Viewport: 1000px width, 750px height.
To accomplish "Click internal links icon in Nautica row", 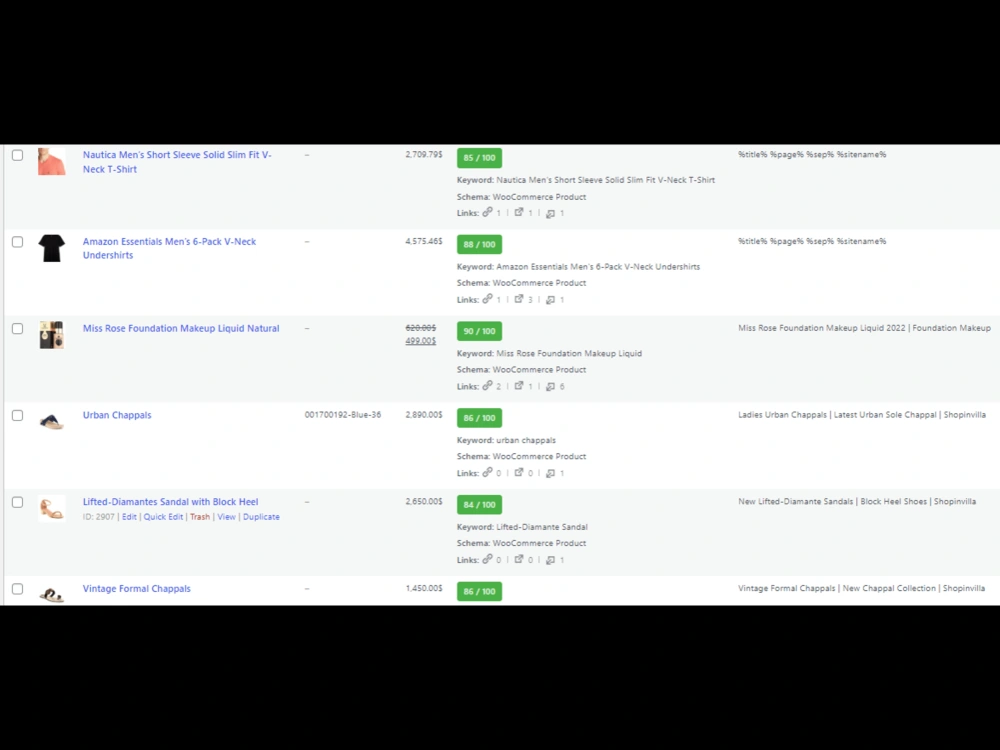I will [x=487, y=212].
